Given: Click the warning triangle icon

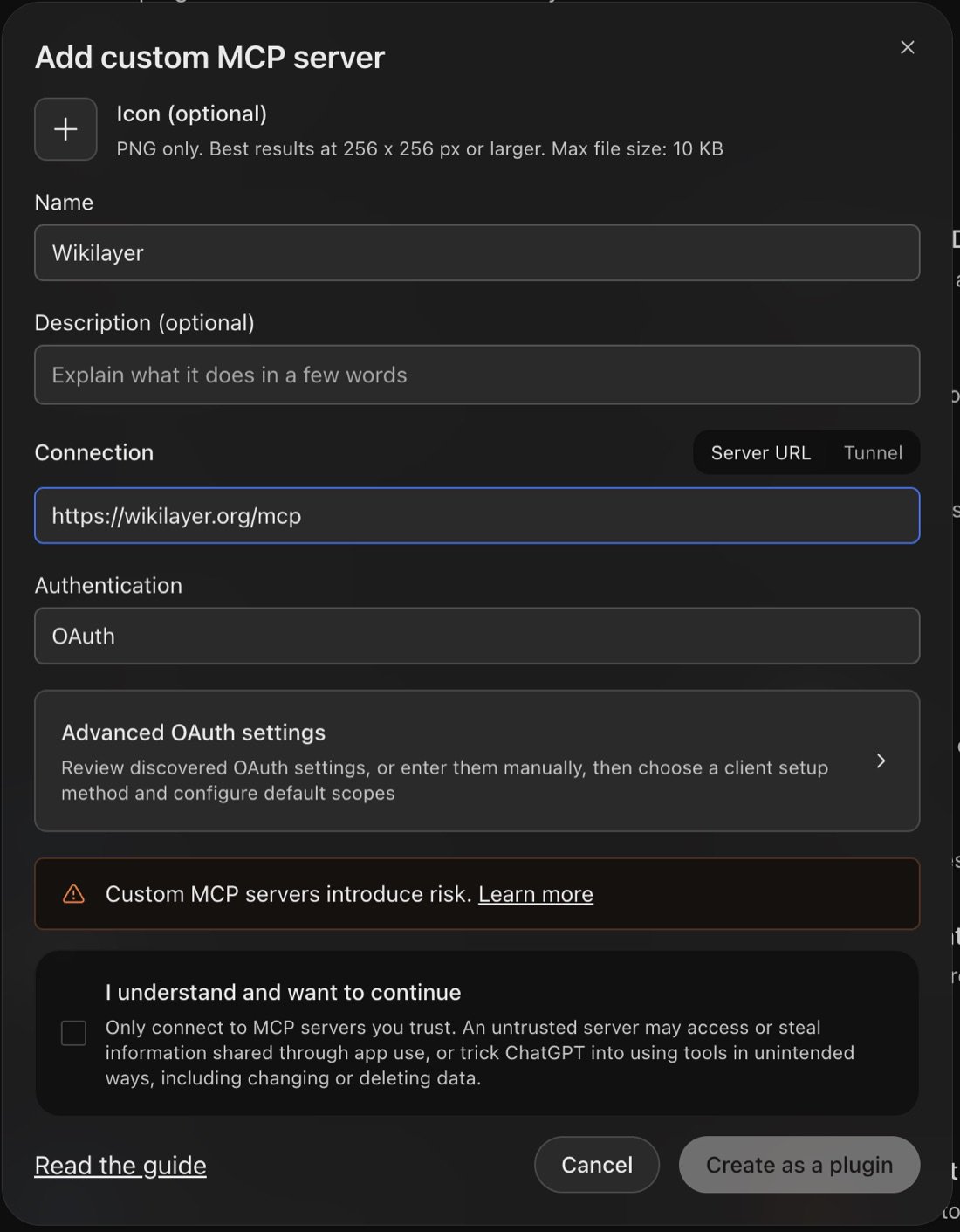Looking at the screenshot, I should (x=74, y=894).
